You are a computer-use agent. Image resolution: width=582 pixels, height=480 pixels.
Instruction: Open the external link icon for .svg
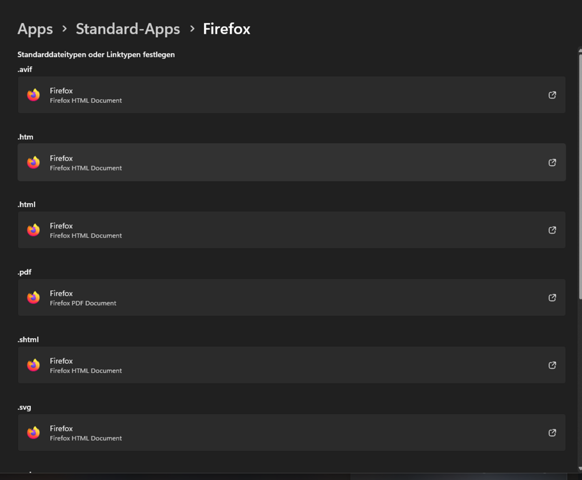(552, 433)
